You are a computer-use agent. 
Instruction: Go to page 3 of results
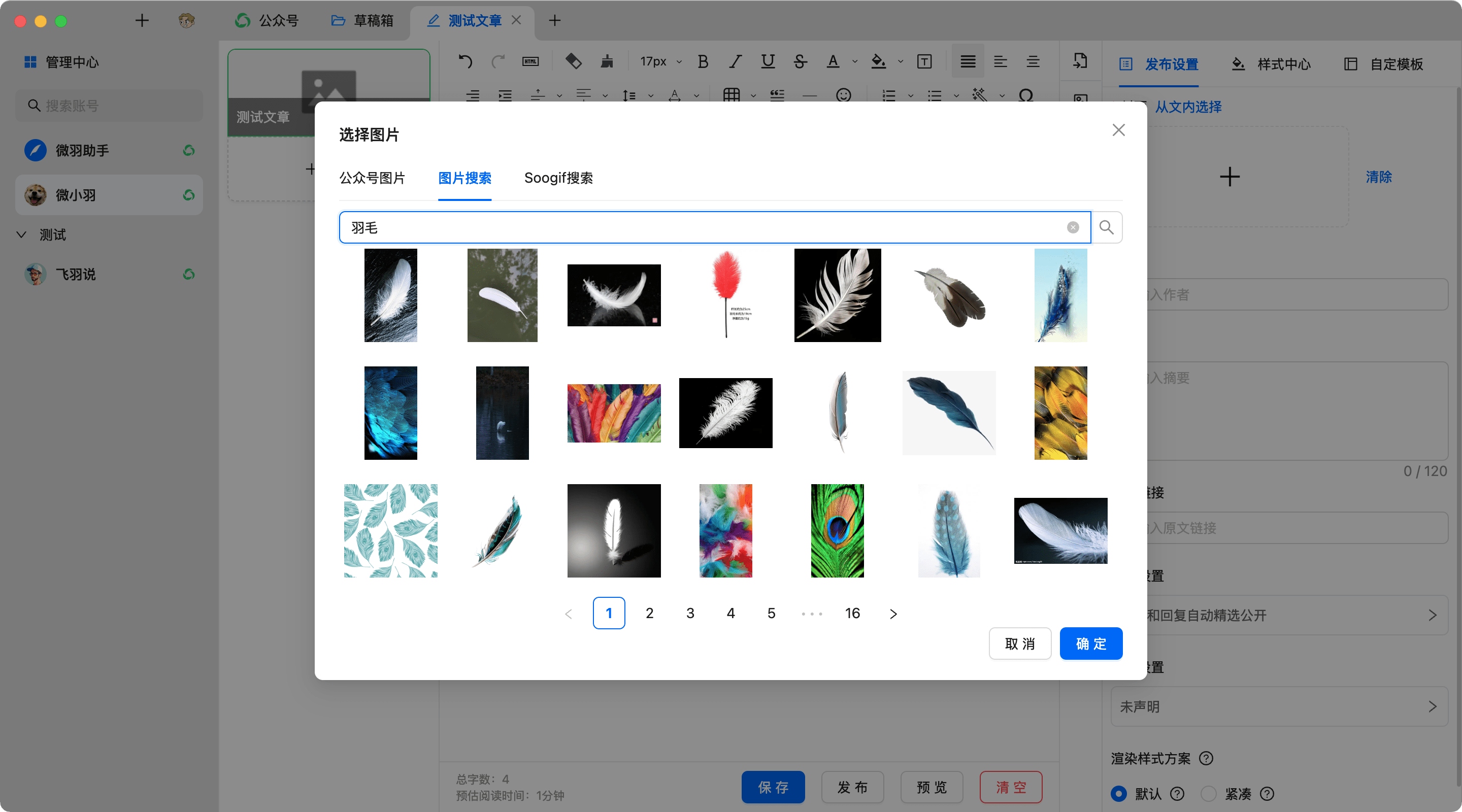(x=690, y=614)
